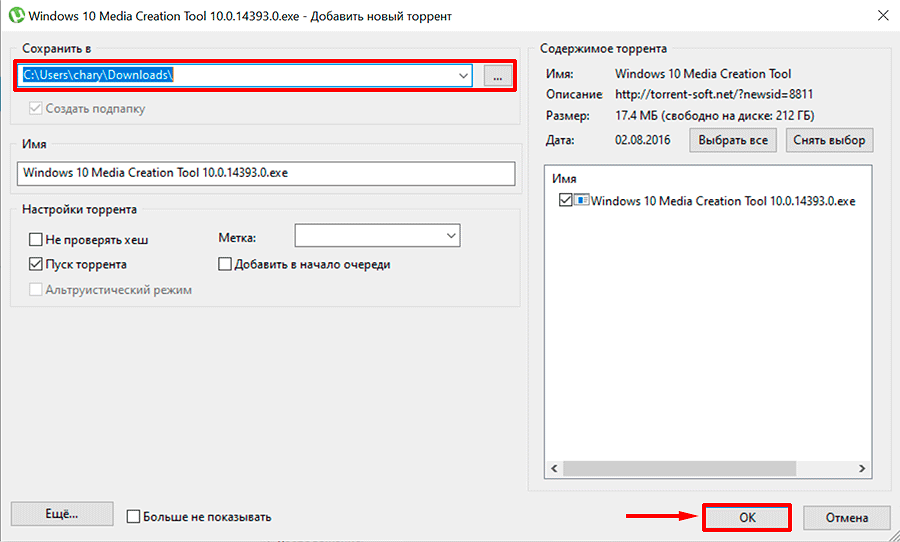Browse for folder with the '...' button
Image resolution: width=900 pixels, height=542 pixels.
[x=498, y=76]
